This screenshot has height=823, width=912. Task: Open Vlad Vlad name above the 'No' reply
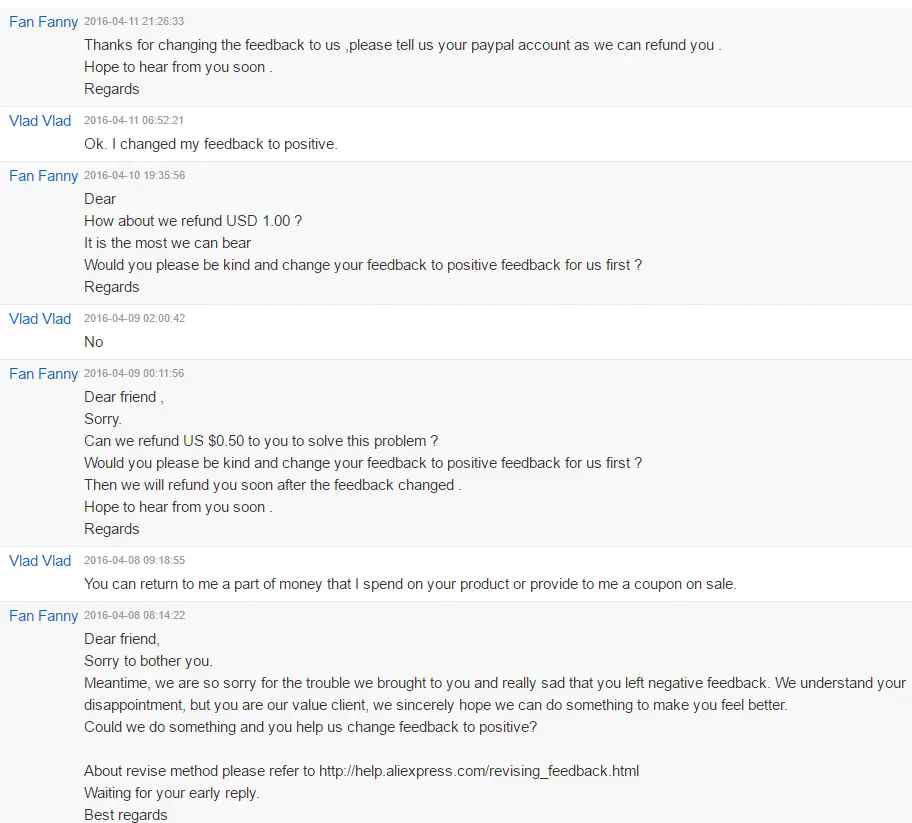pos(40,319)
